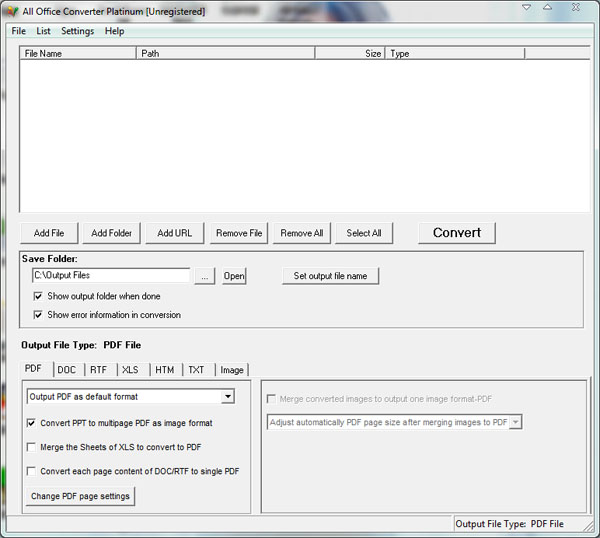This screenshot has width=600, height=538.
Task: Open the List menu
Action: [x=43, y=31]
